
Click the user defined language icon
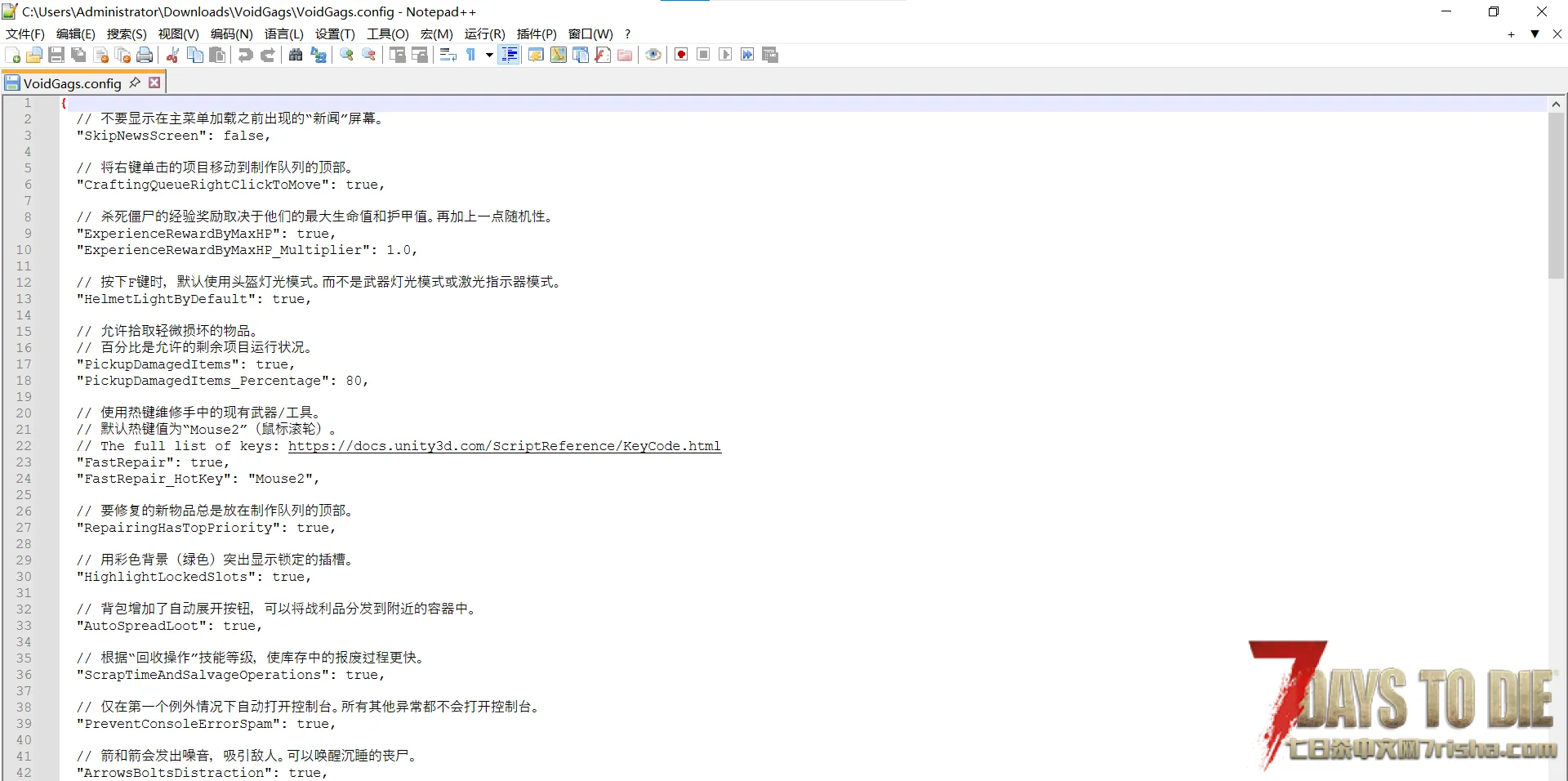[x=536, y=55]
